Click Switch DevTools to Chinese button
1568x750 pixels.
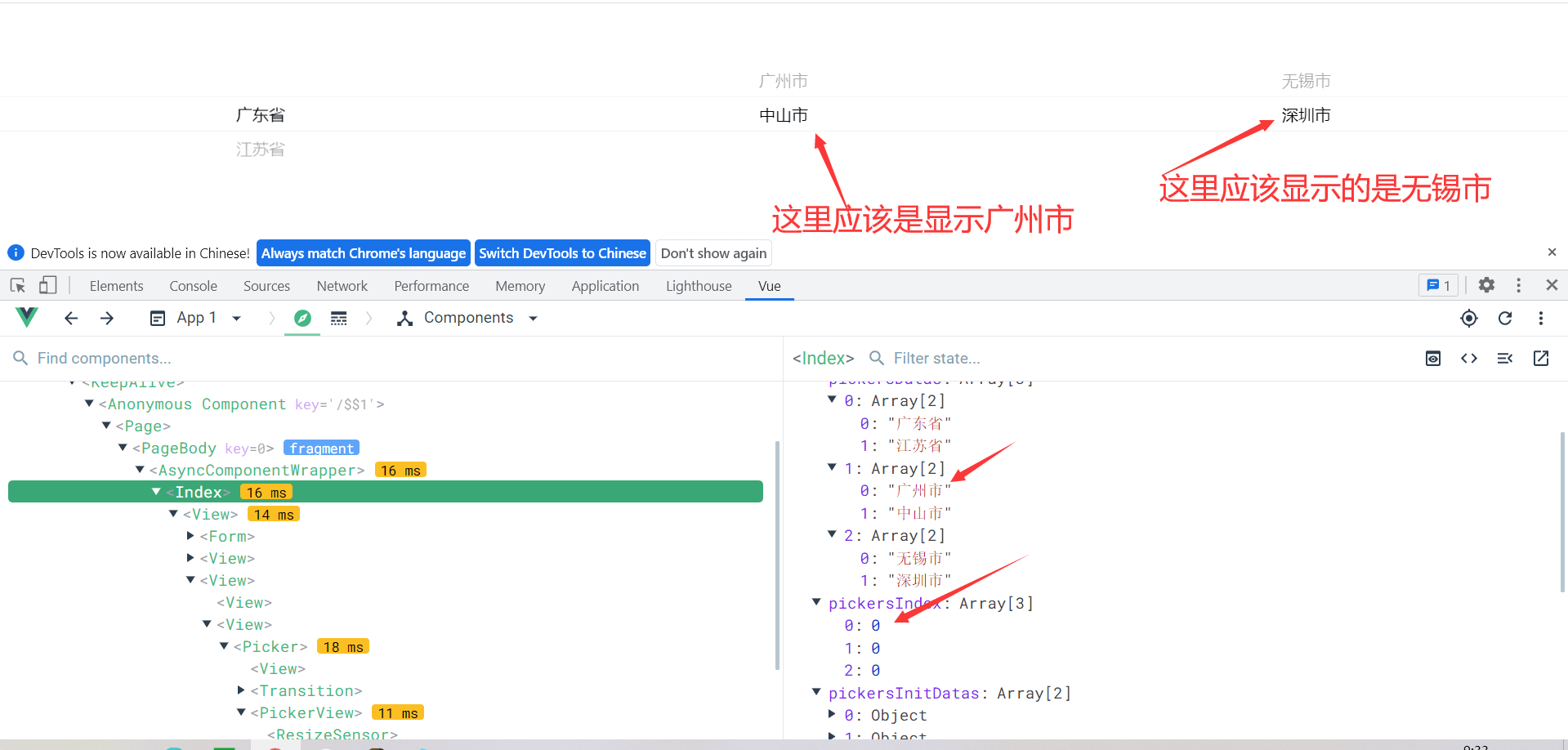click(562, 253)
